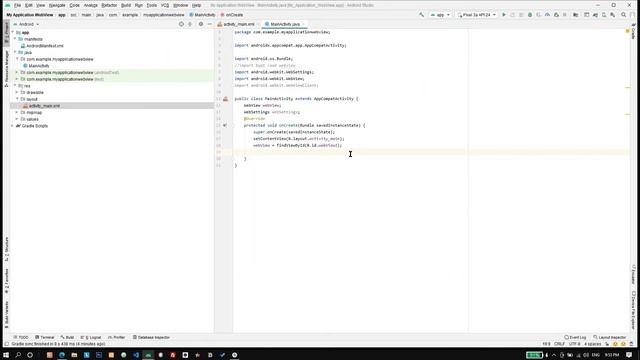Screen dimensions: 640x360
Task: Click the class gutter icon beside MainActivity declaration
Action: point(225,99)
